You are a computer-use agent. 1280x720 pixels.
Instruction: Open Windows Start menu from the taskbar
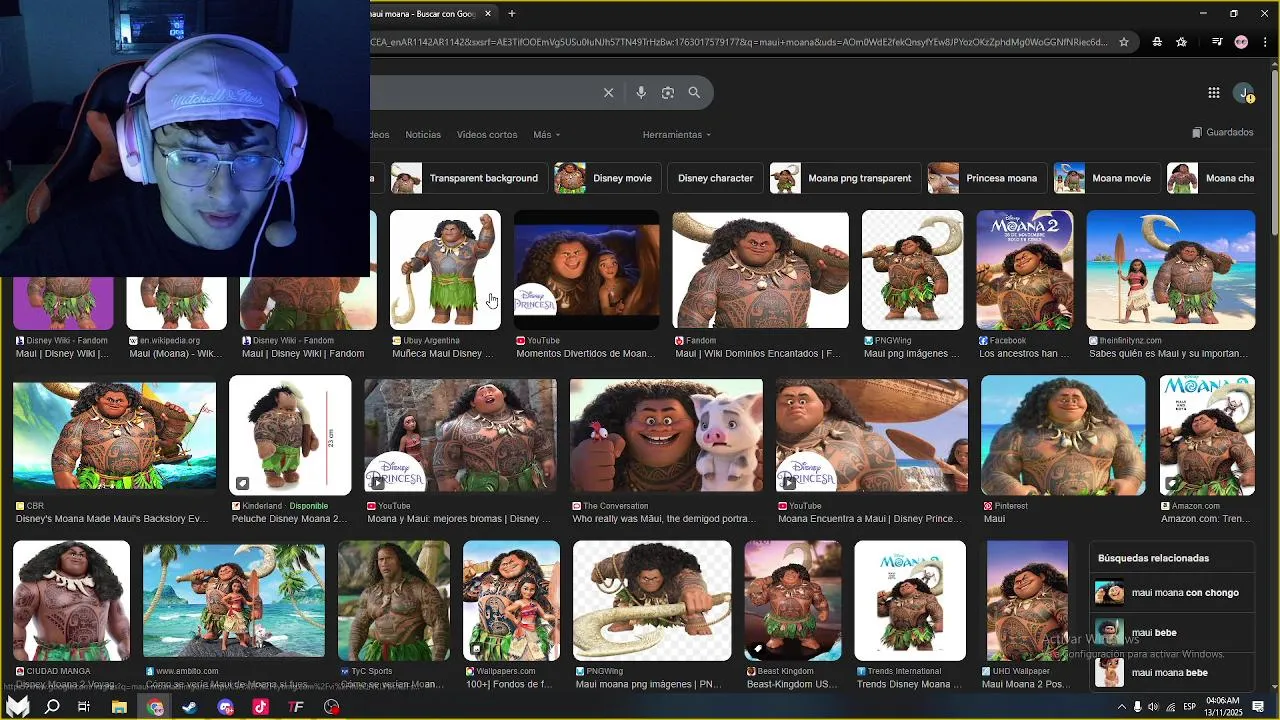click(18, 707)
